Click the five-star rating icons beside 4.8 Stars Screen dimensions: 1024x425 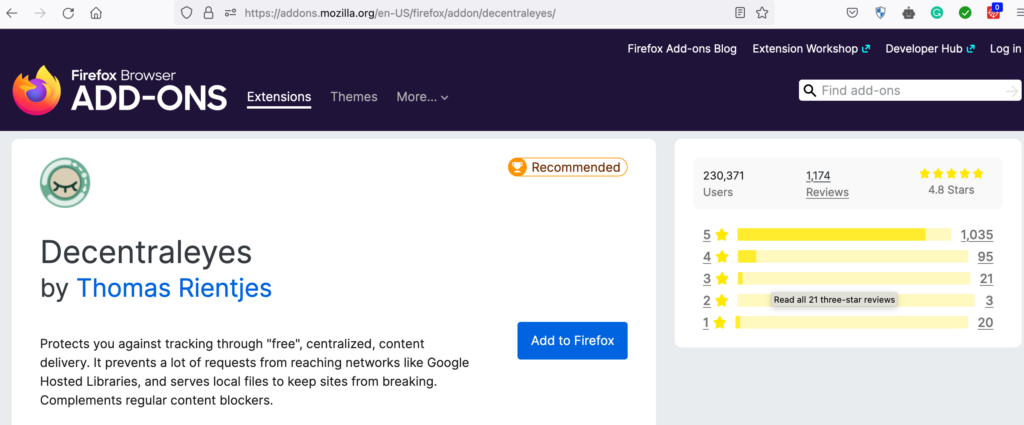[x=951, y=174]
